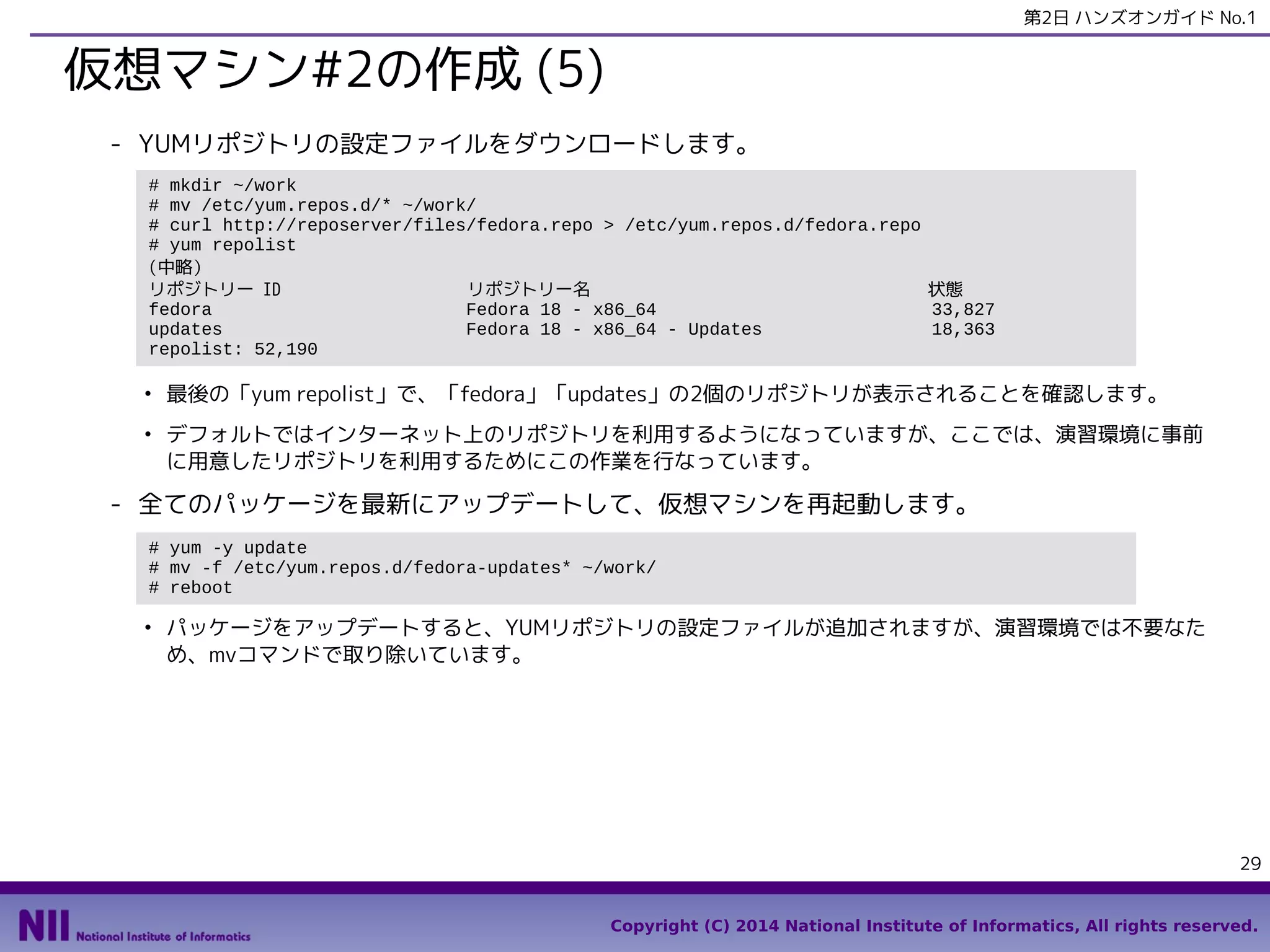Screen dimensions: 1270x952
Task: Click the bullet starting デフォルトではインターネット上の
Action: tap(685, 447)
